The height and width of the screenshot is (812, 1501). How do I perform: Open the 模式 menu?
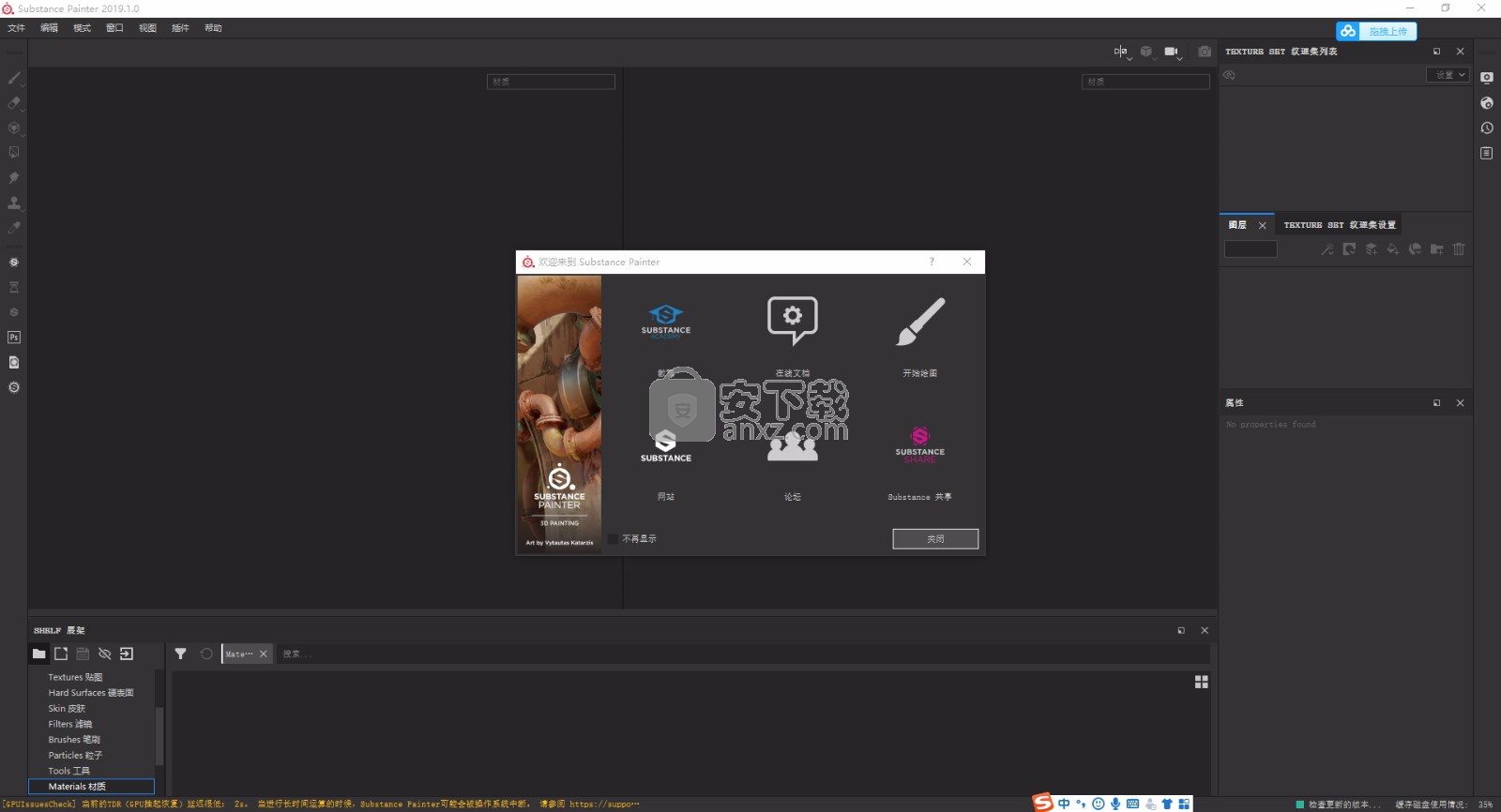pos(82,28)
